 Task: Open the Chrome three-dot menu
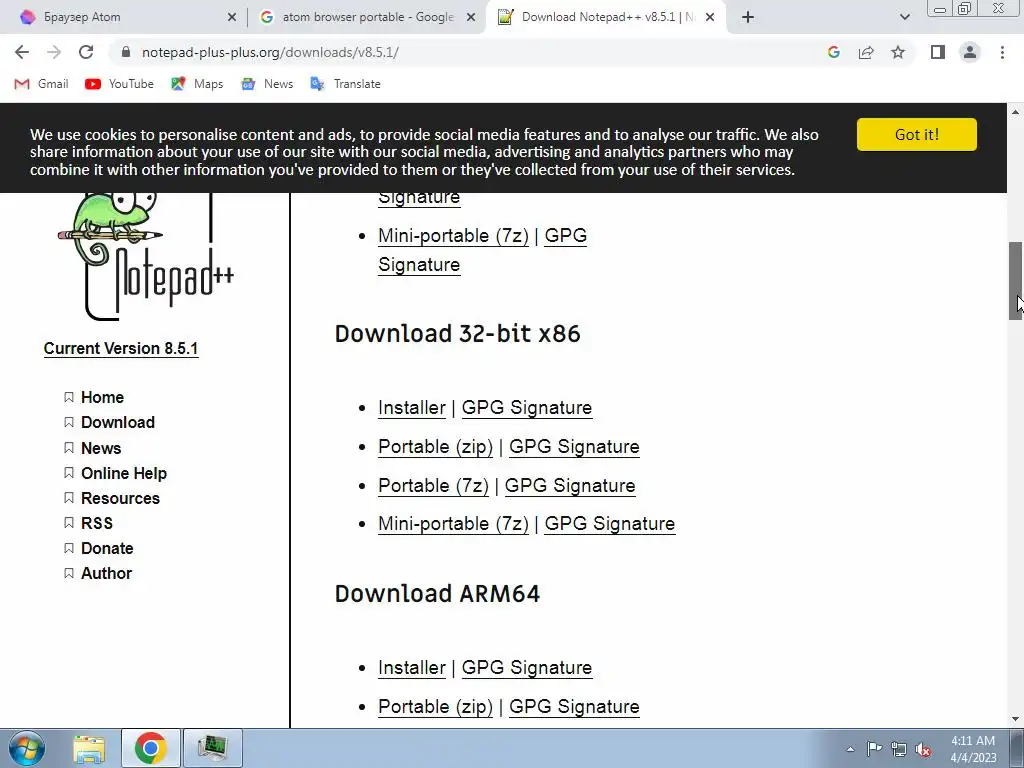pos(1002,52)
